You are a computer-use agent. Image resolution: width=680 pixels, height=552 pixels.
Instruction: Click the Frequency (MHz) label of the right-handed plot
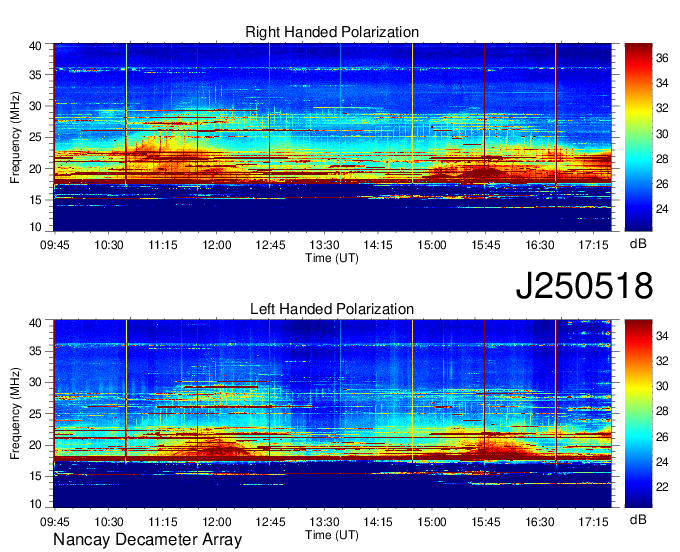click(x=15, y=137)
